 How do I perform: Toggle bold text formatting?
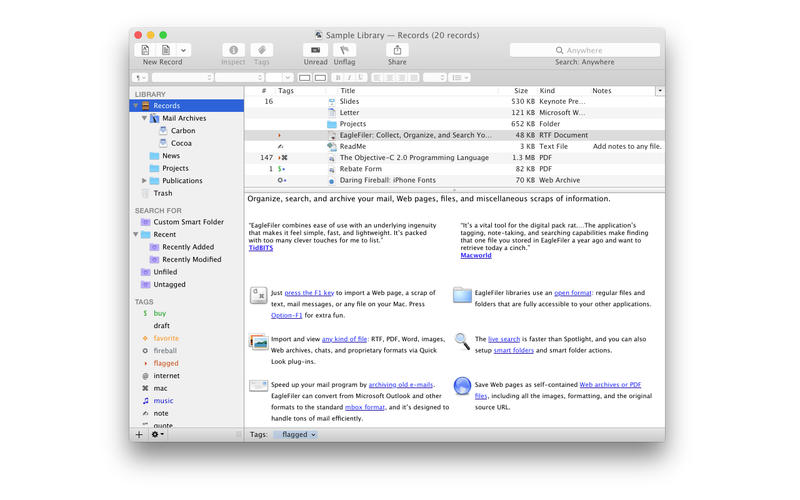pyautogui.click(x=338, y=77)
